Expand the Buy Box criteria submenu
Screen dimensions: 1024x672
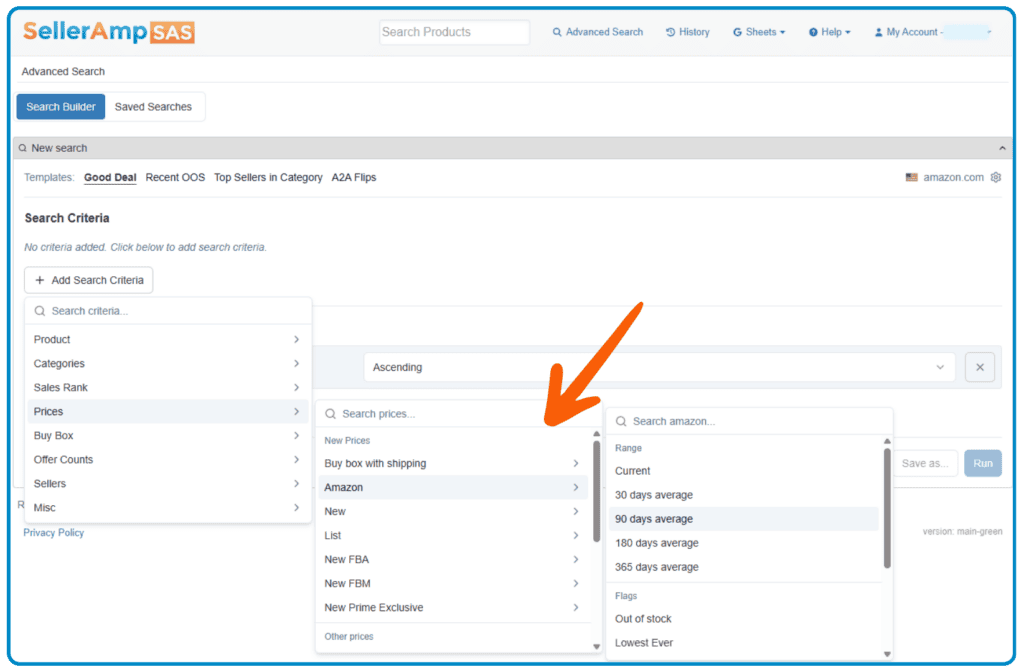pyautogui.click(x=167, y=436)
